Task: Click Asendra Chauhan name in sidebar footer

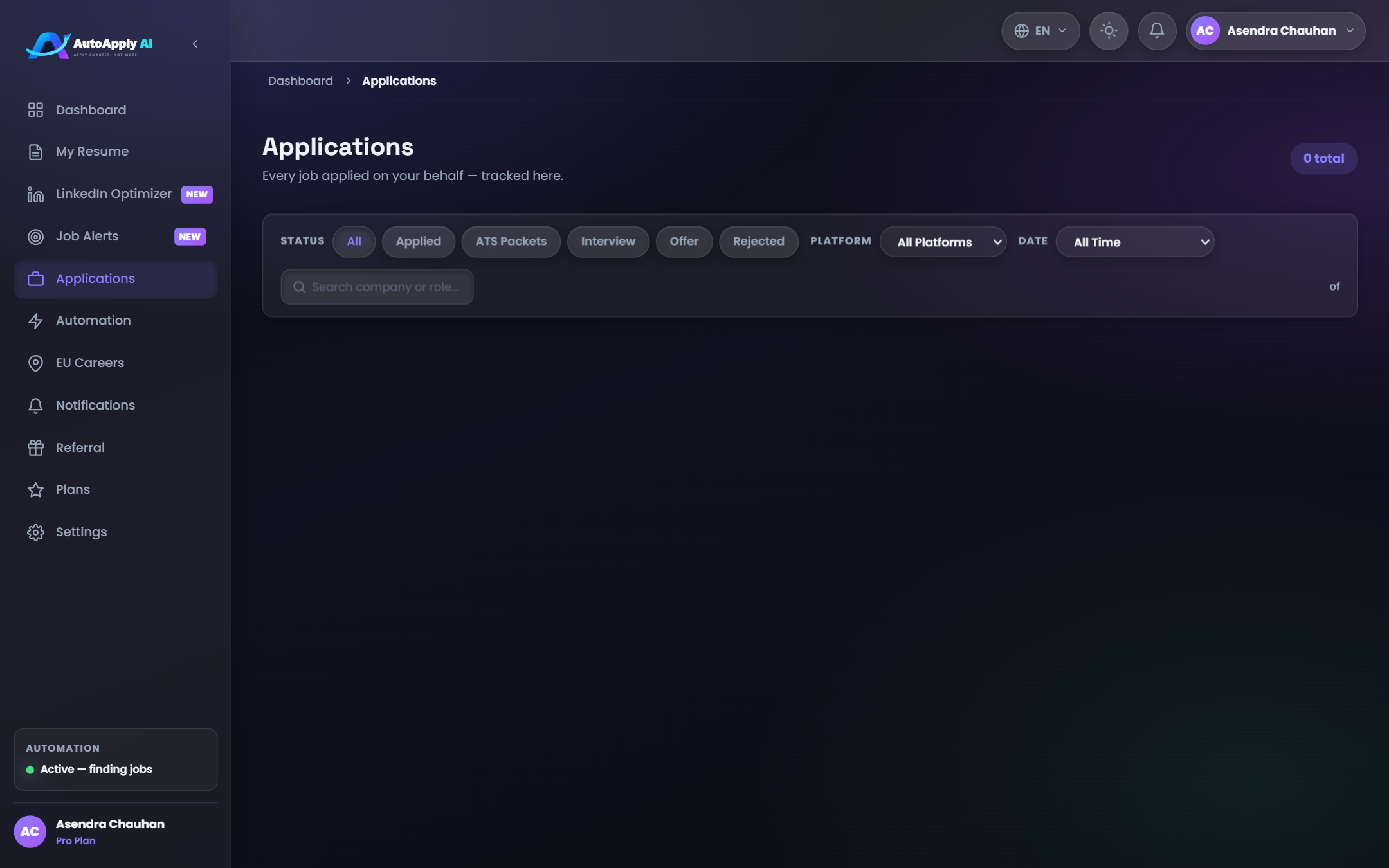Action: tap(110, 824)
